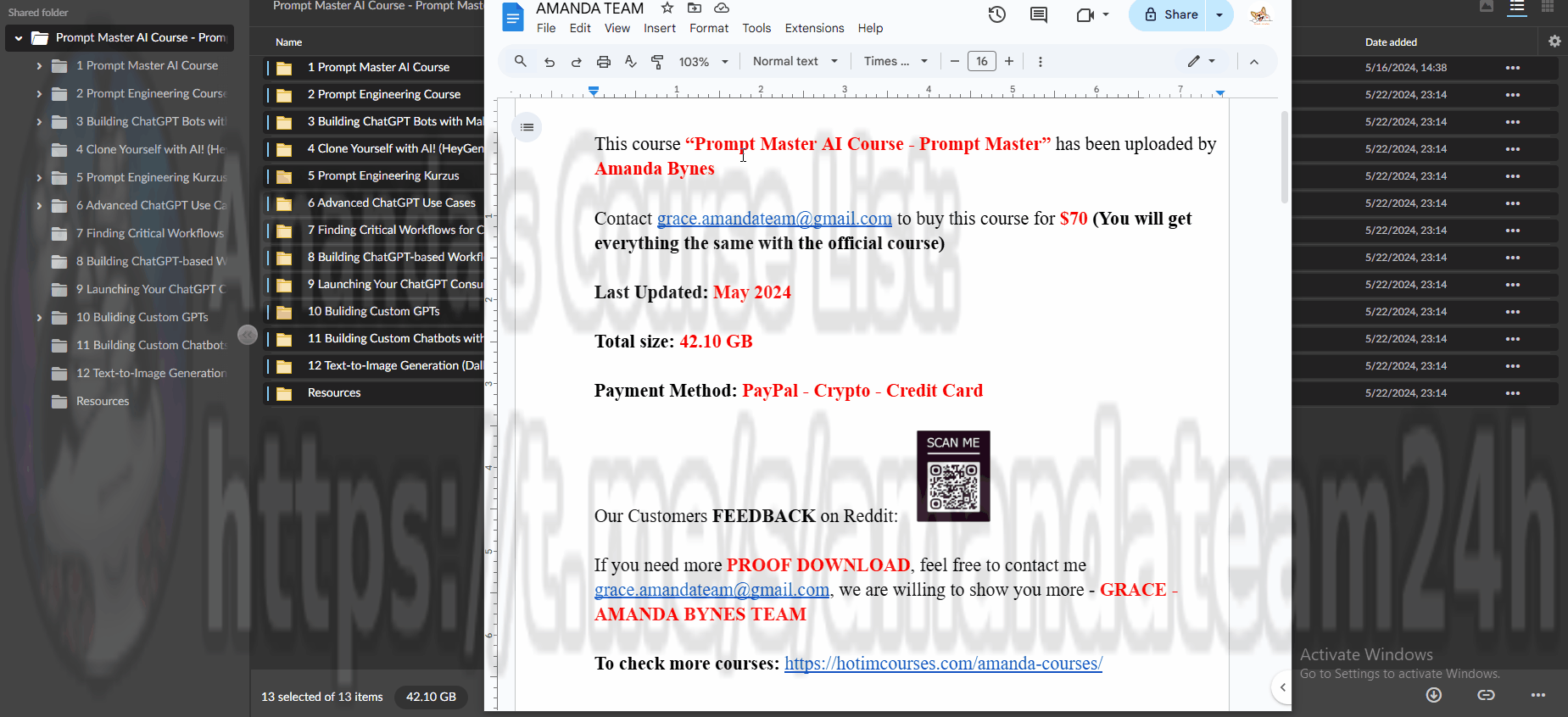Print the document using the printer icon
The width and height of the screenshot is (1568, 717).
coord(604,62)
